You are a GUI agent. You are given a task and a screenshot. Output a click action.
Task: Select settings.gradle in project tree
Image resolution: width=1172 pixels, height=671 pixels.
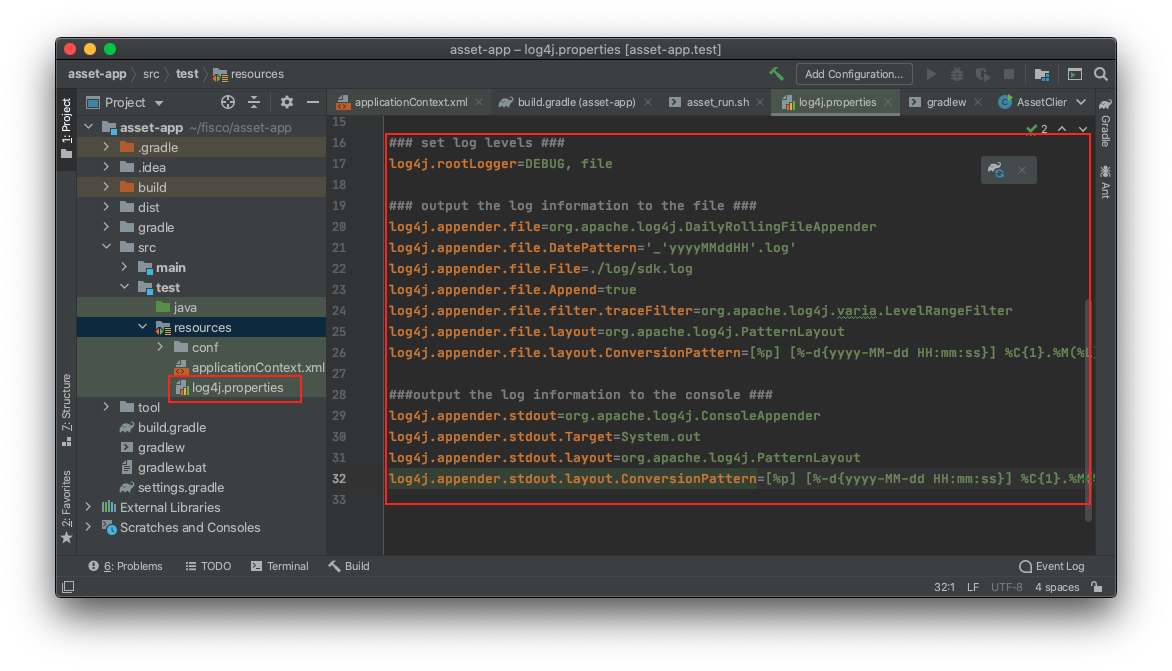[x=181, y=487]
